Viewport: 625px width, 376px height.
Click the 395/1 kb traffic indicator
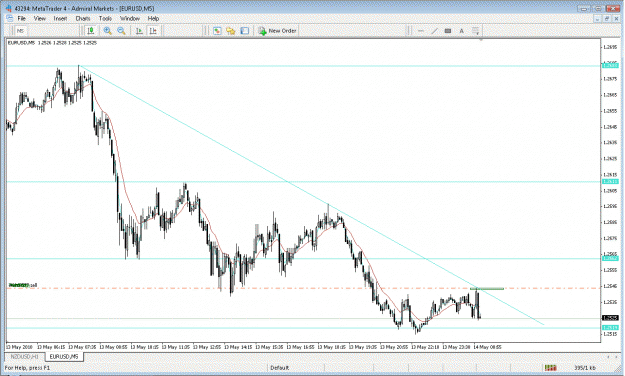point(585,368)
